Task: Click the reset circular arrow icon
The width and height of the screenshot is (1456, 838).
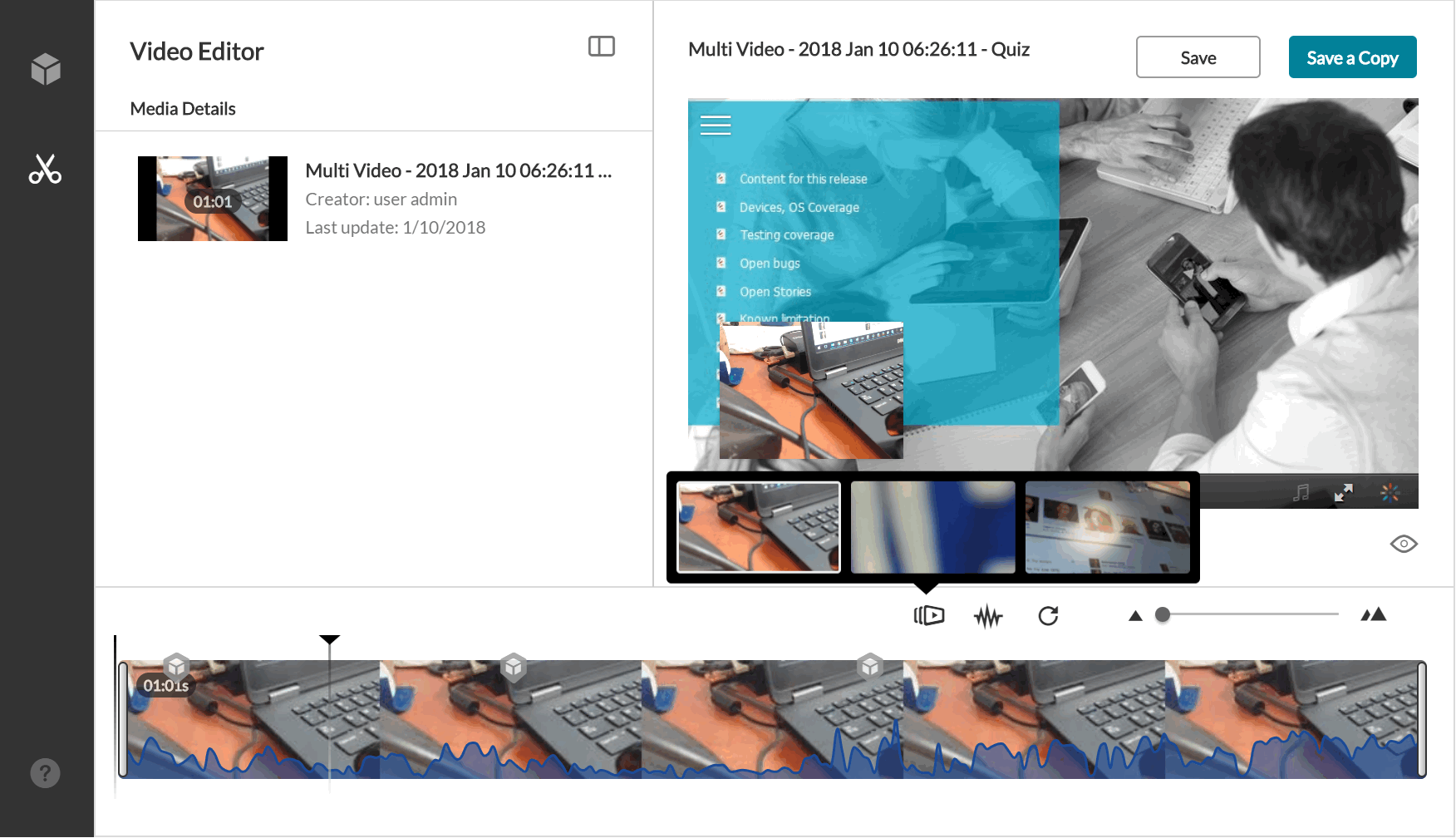Action: click(1049, 616)
